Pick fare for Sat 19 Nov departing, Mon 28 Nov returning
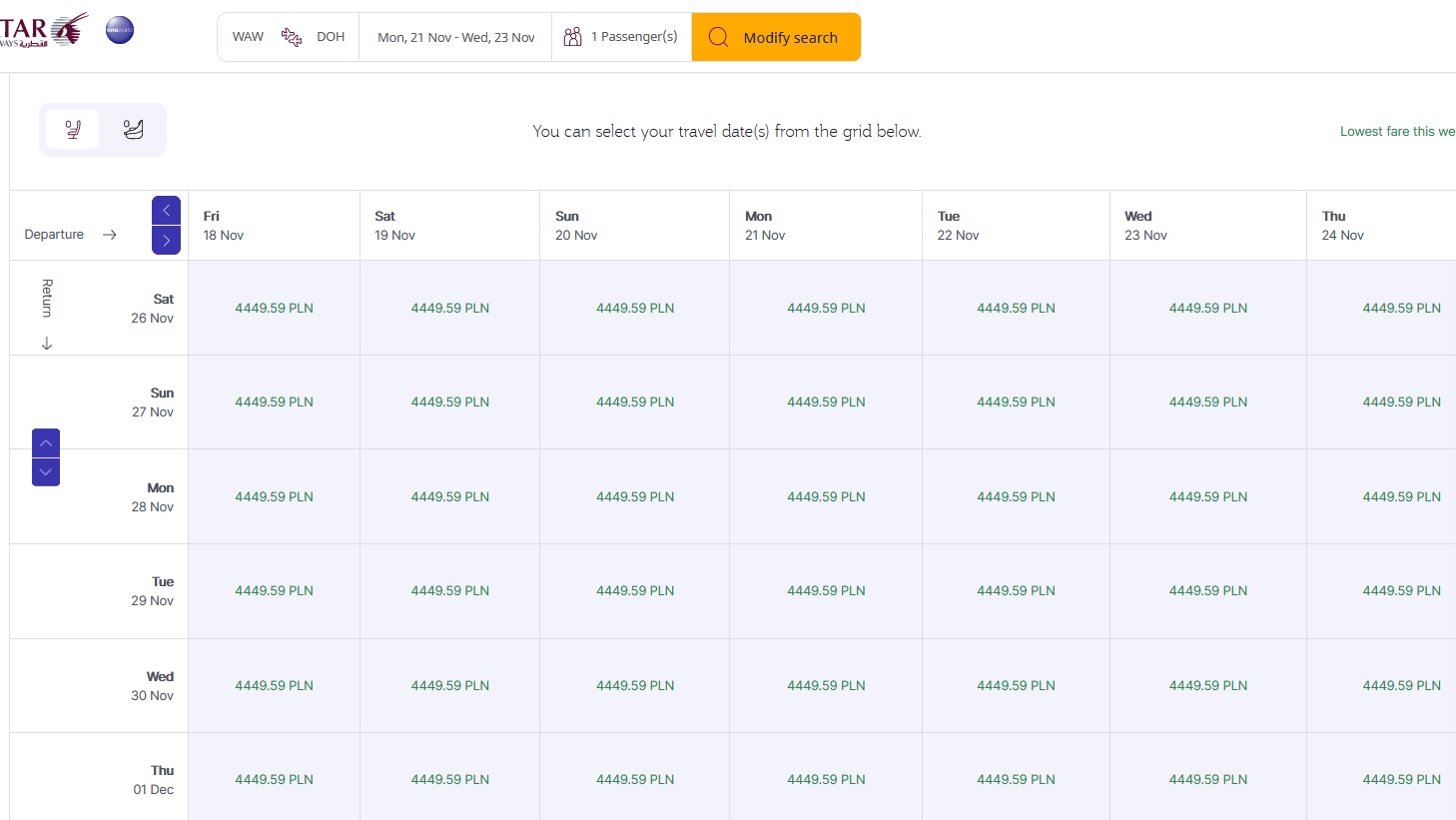The image size is (1456, 820). pos(449,496)
